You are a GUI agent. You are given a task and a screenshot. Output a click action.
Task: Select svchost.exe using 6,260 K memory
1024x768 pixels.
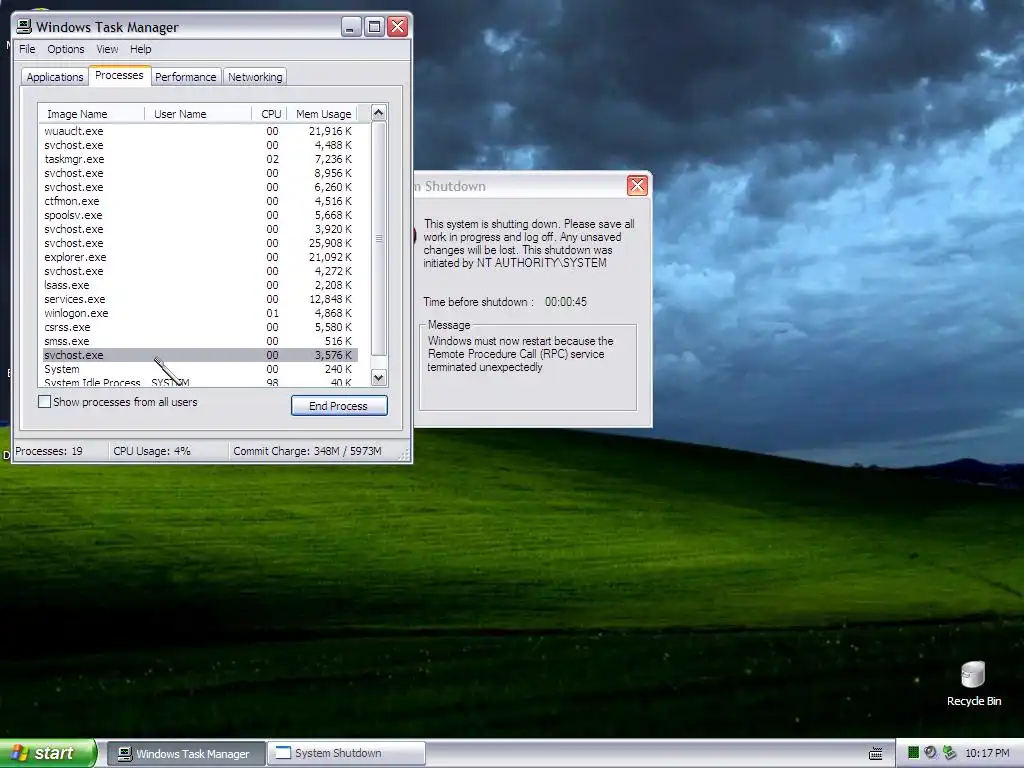[200, 187]
